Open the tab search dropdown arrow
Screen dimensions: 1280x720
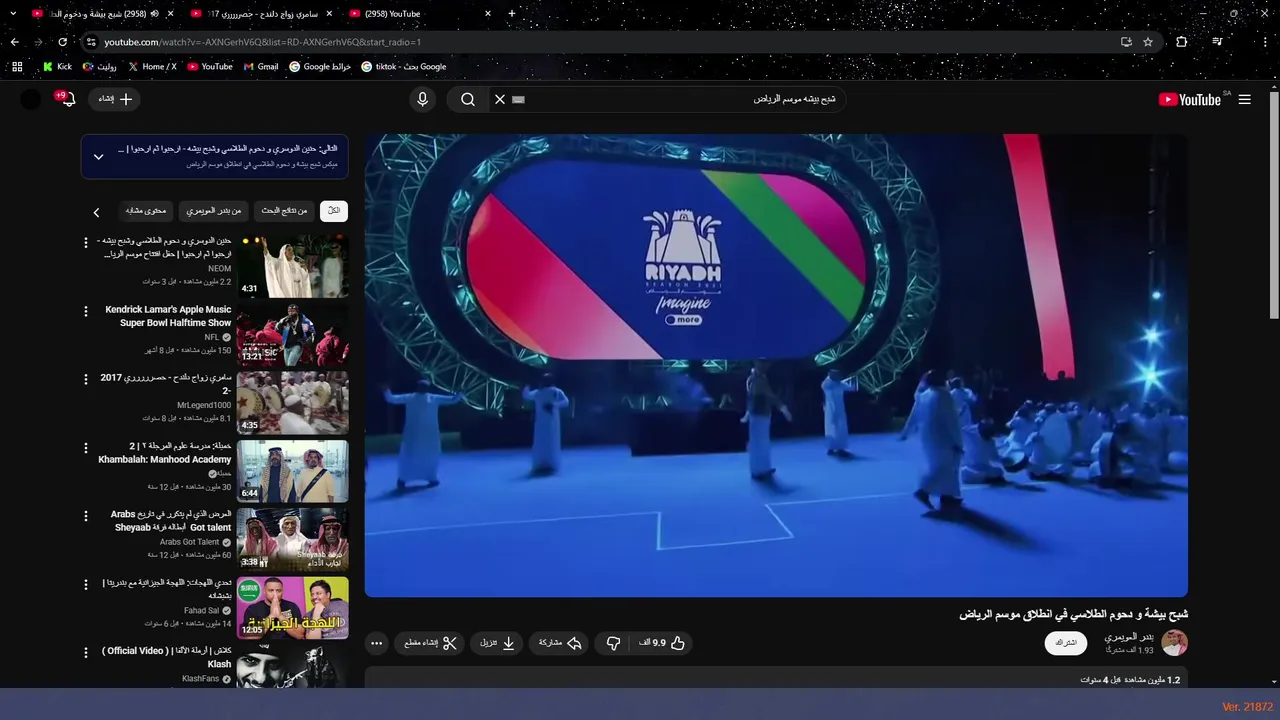coord(13,14)
